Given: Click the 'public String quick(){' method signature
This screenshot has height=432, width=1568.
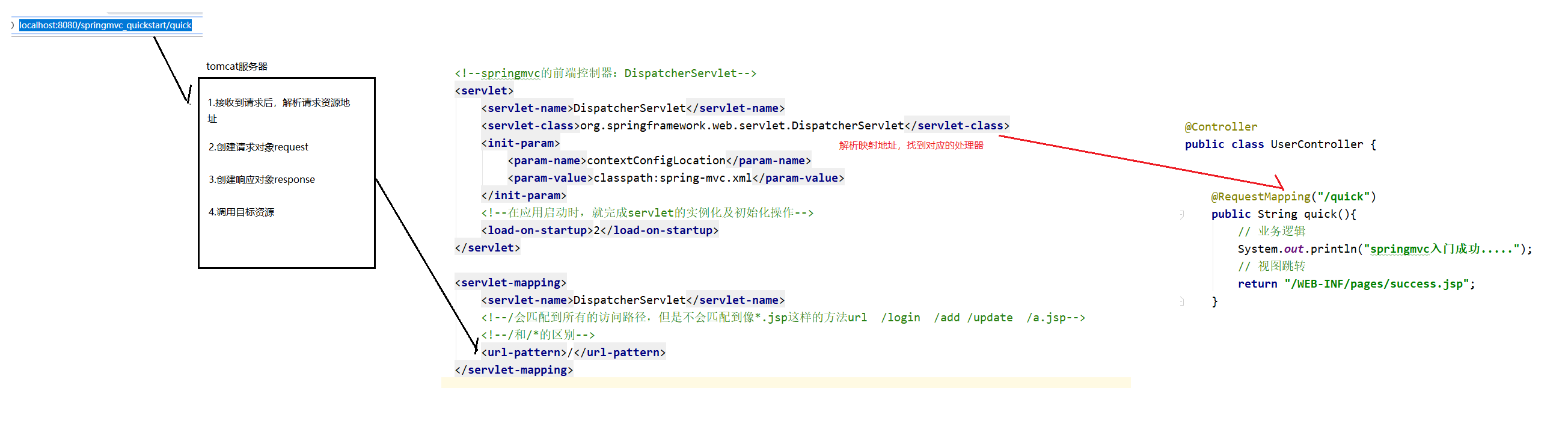Looking at the screenshot, I should [x=1283, y=214].
